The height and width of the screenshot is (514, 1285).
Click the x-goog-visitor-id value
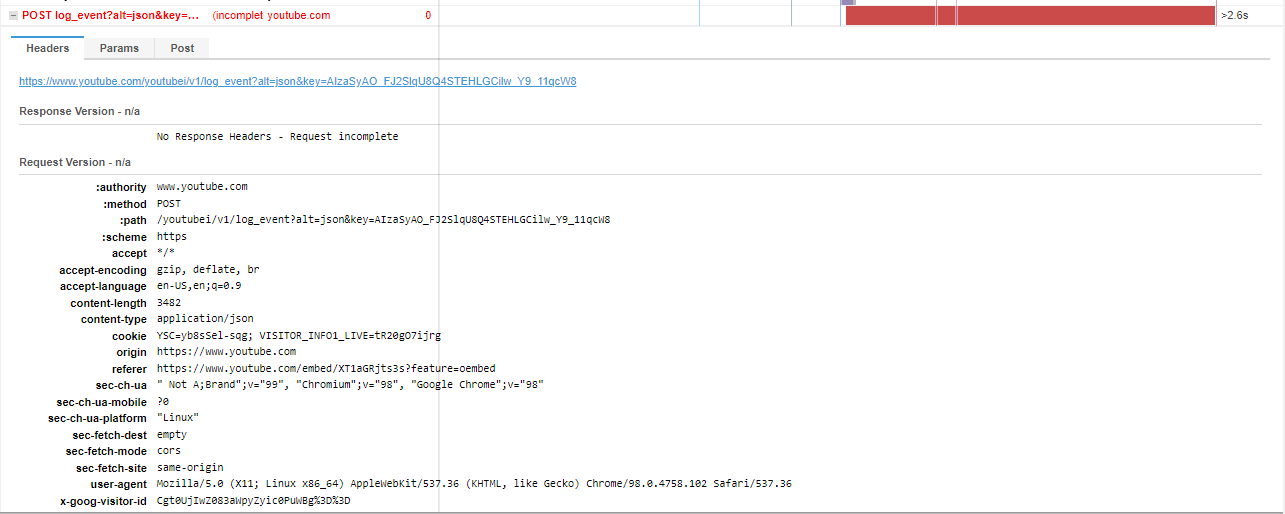tap(254, 501)
